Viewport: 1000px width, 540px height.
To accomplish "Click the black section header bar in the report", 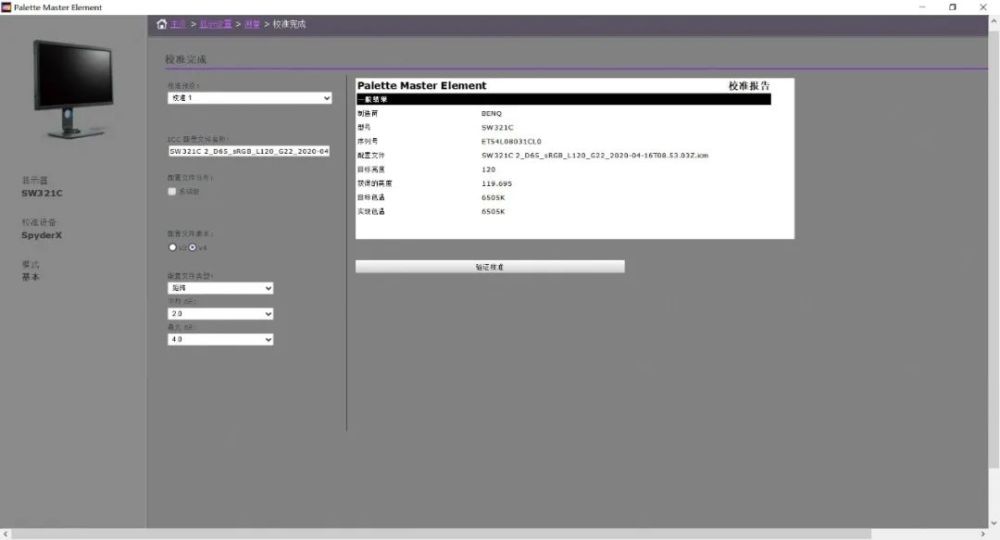I will click(563, 99).
